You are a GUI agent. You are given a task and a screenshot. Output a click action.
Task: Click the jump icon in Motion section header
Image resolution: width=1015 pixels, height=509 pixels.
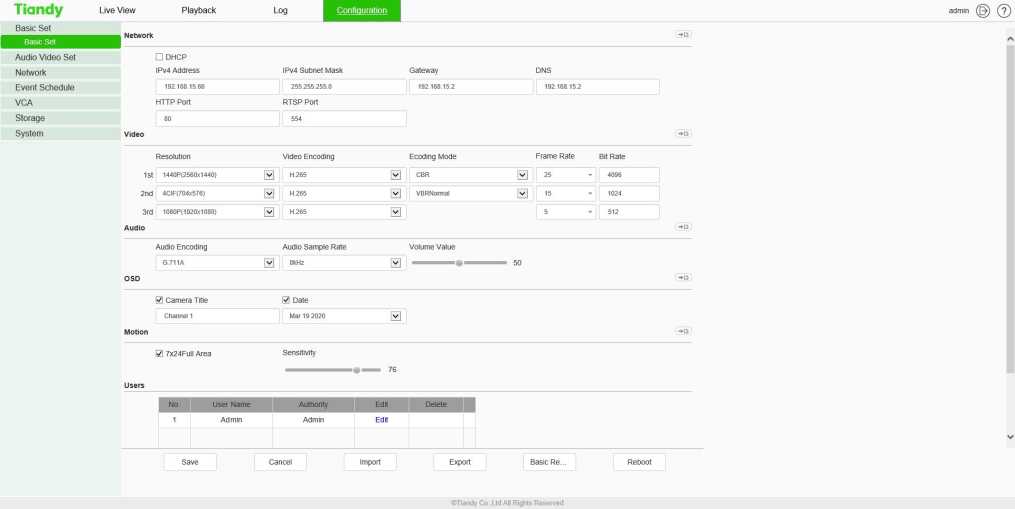(x=684, y=331)
